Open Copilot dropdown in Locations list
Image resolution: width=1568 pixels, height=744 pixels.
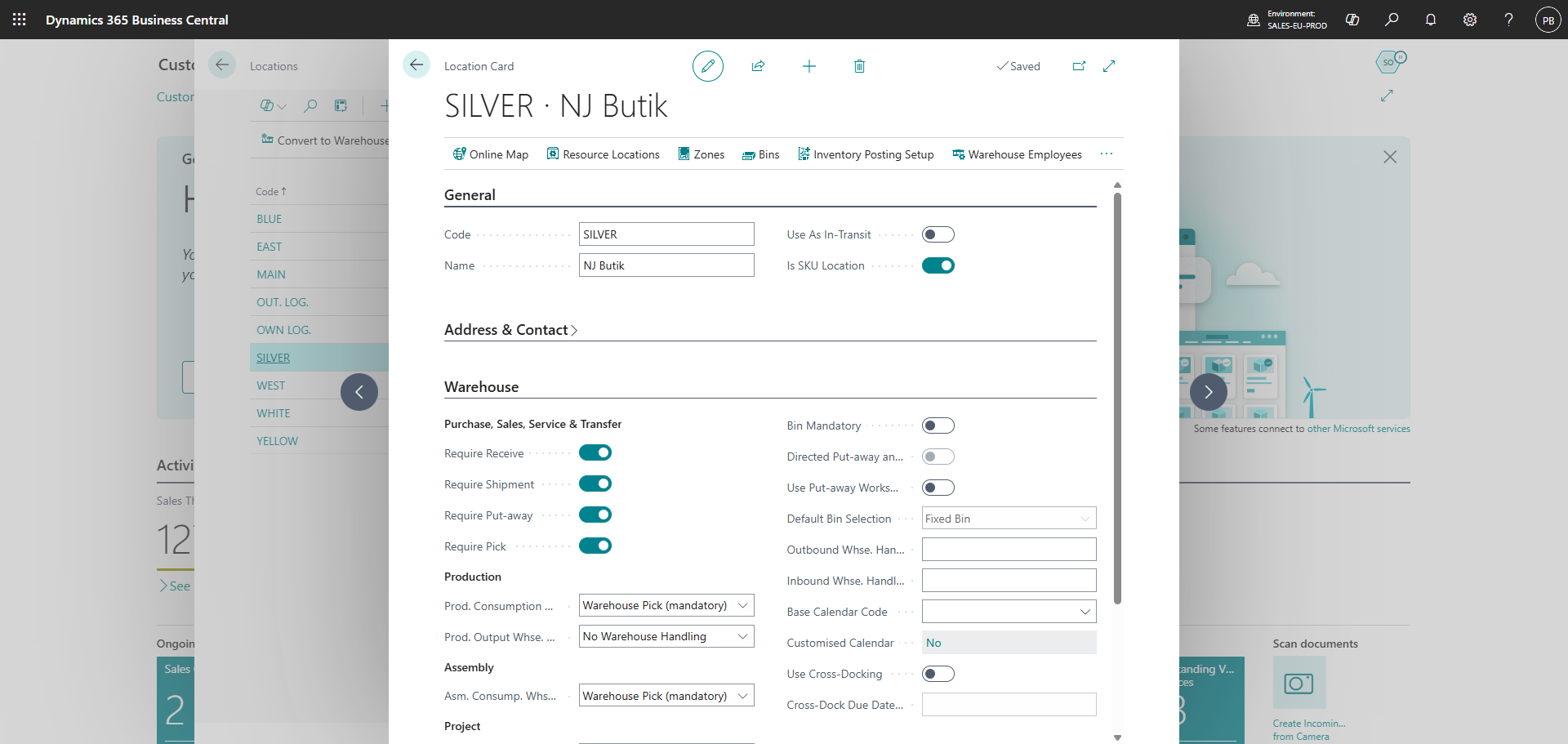point(273,105)
